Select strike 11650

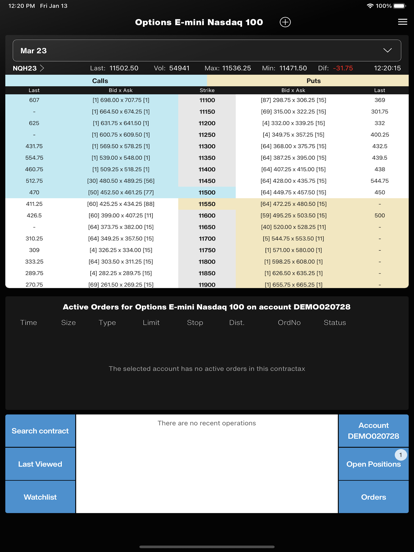(207, 227)
